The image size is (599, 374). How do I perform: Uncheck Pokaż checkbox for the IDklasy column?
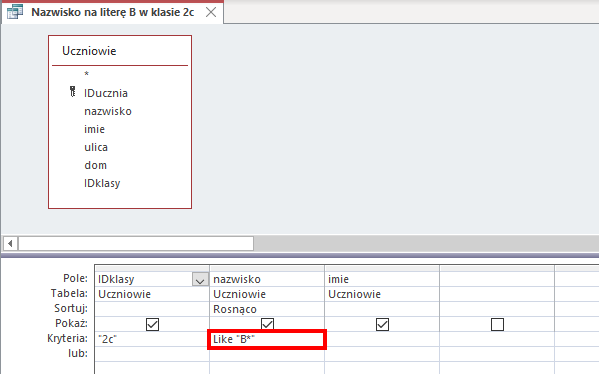pos(152,324)
